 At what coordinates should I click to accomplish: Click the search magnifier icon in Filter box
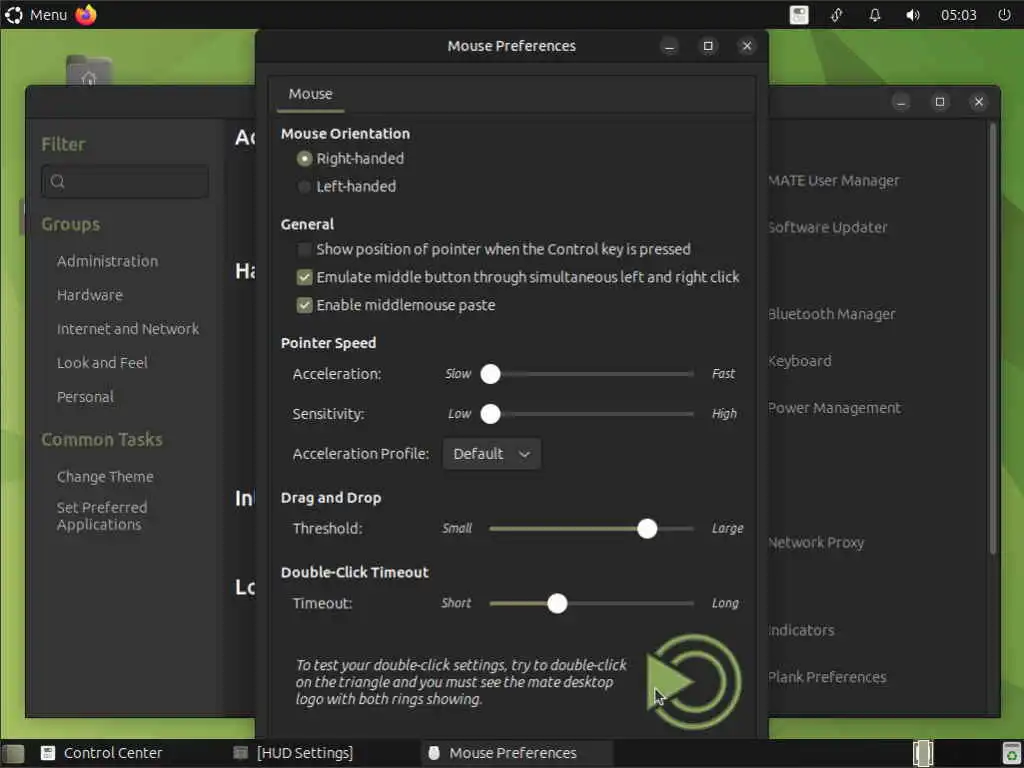pyautogui.click(x=57, y=182)
